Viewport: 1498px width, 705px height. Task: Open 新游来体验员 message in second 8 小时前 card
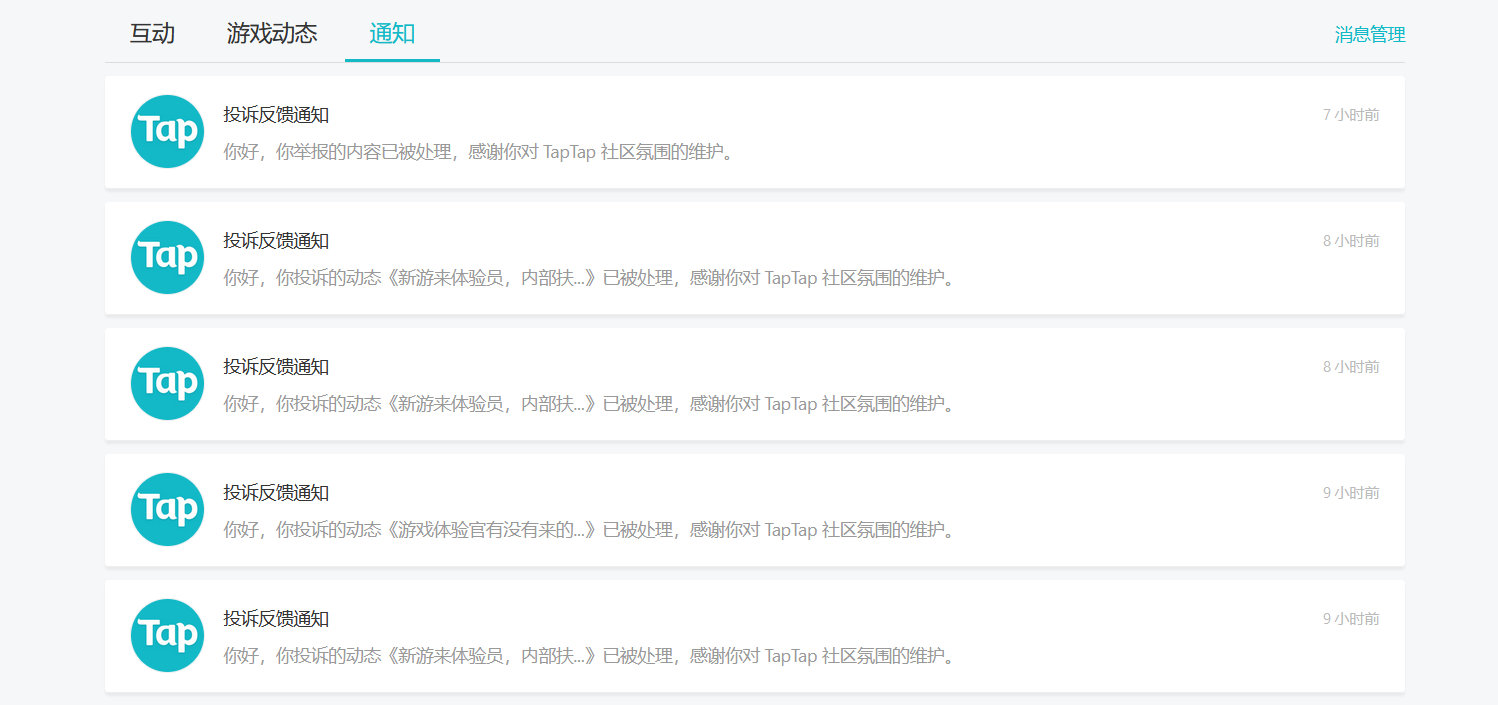[x=589, y=404]
